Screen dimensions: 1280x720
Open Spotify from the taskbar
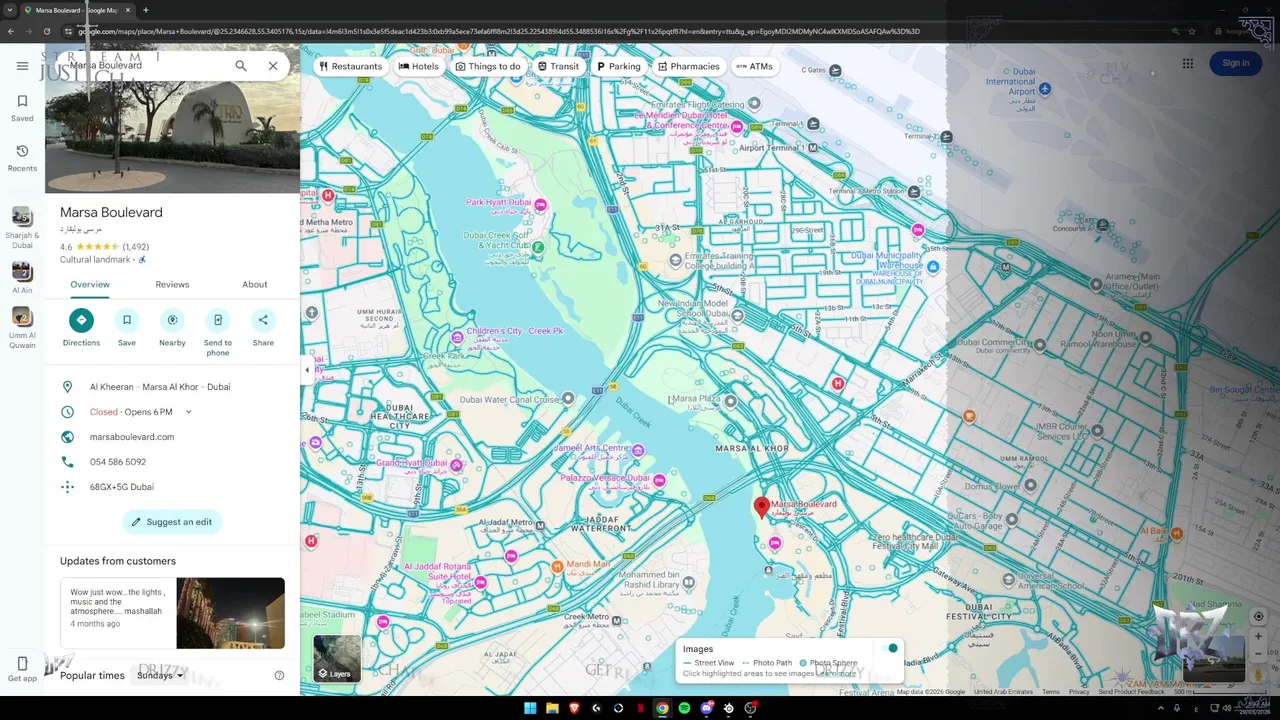pos(684,708)
